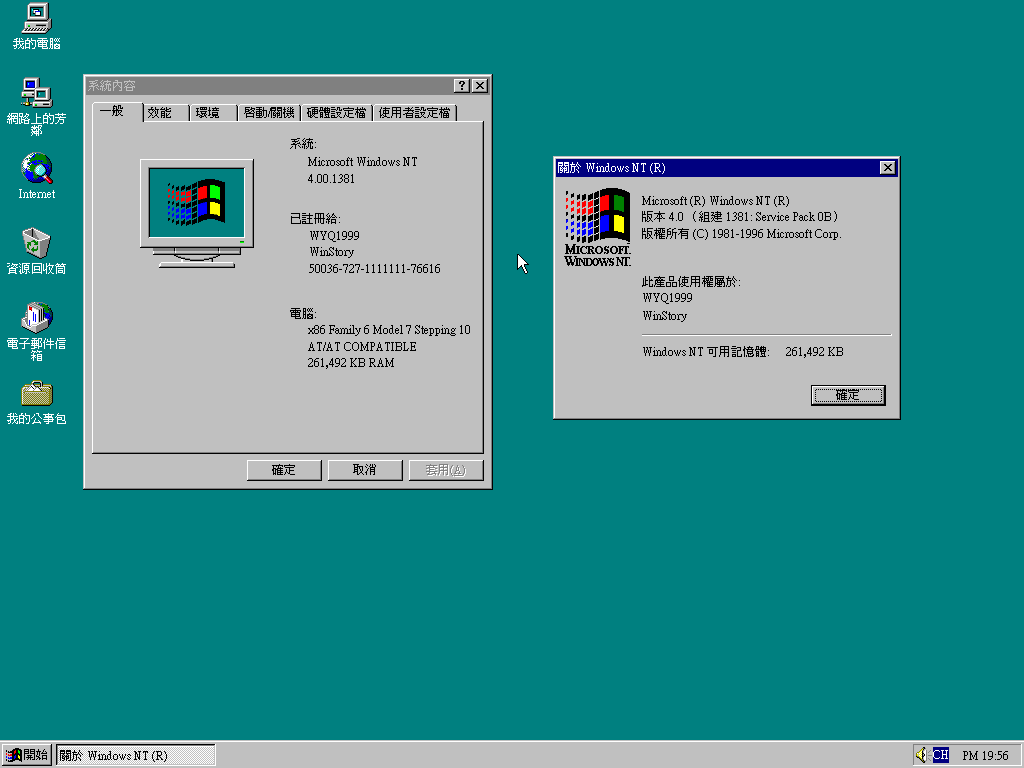Viewport: 1024px width, 768px height.
Task: Click the 261,492 KB memory value in About dialog
Action: point(814,352)
